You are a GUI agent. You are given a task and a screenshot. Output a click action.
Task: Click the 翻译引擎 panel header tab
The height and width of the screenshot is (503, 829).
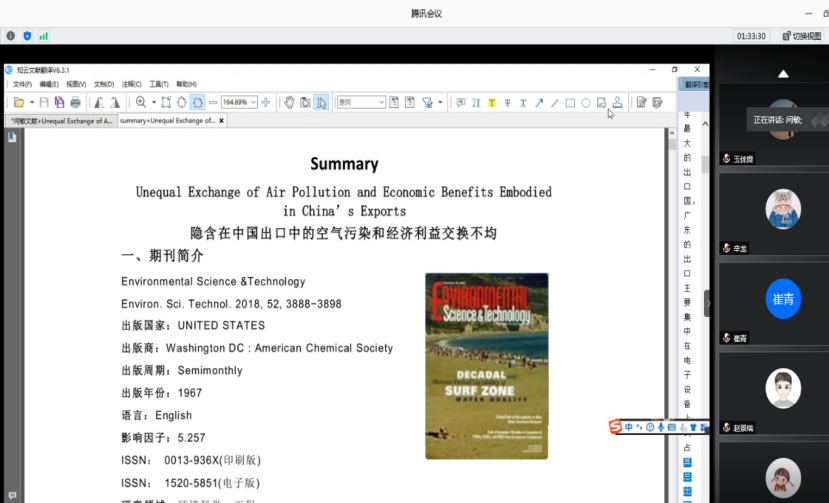pos(694,85)
